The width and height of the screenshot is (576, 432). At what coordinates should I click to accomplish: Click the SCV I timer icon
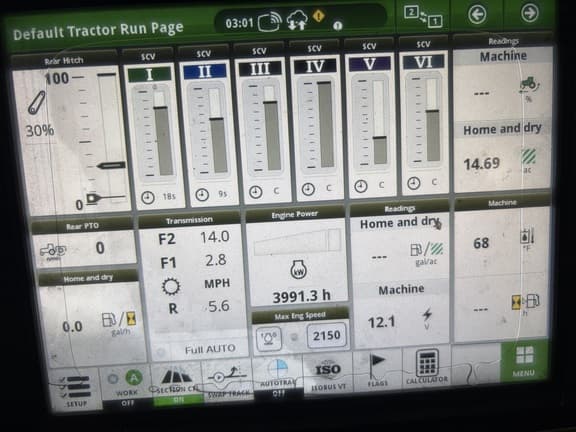pyautogui.click(x=148, y=198)
